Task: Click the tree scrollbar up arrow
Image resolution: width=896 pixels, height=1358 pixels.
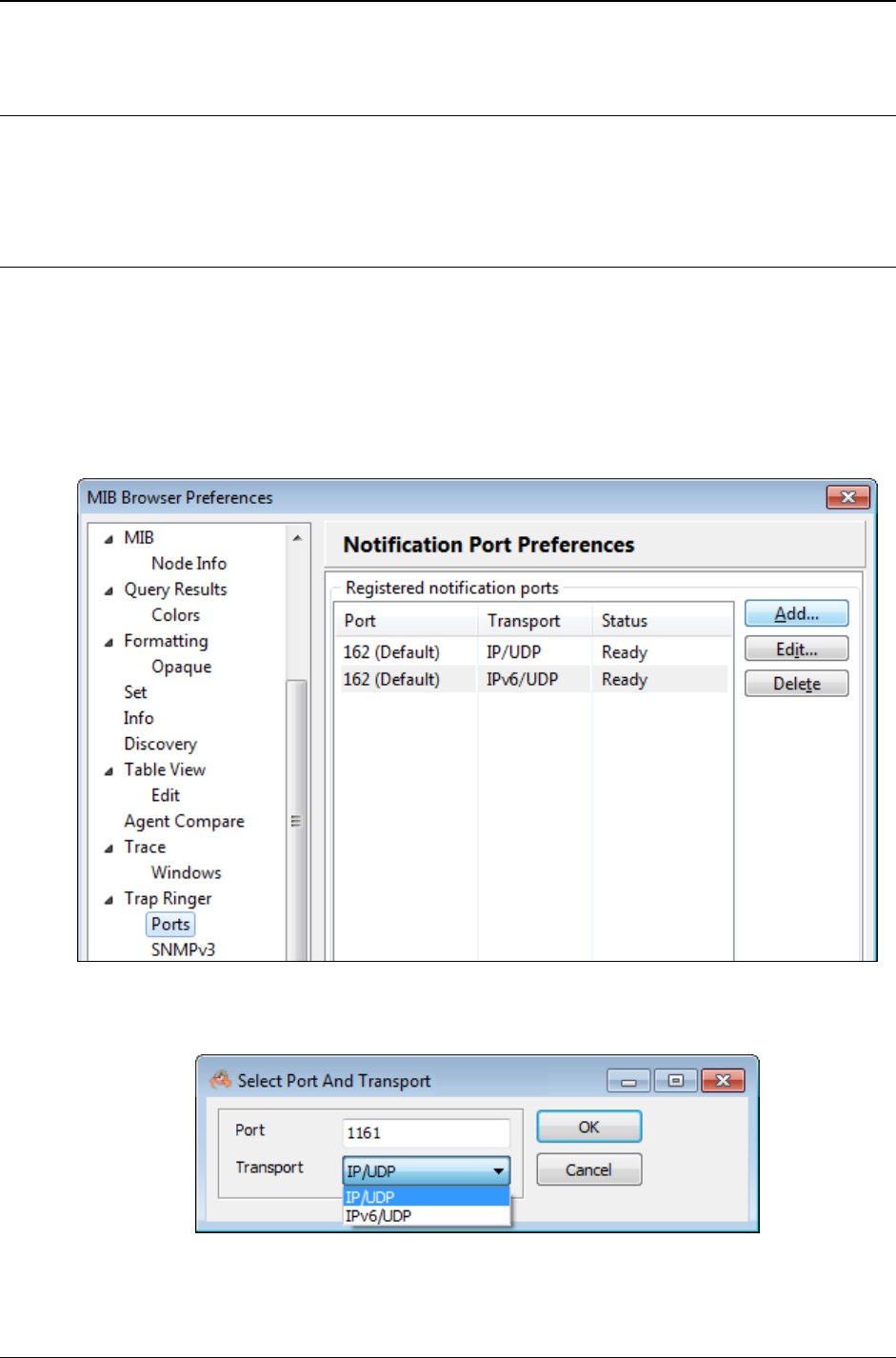Action: click(x=297, y=538)
